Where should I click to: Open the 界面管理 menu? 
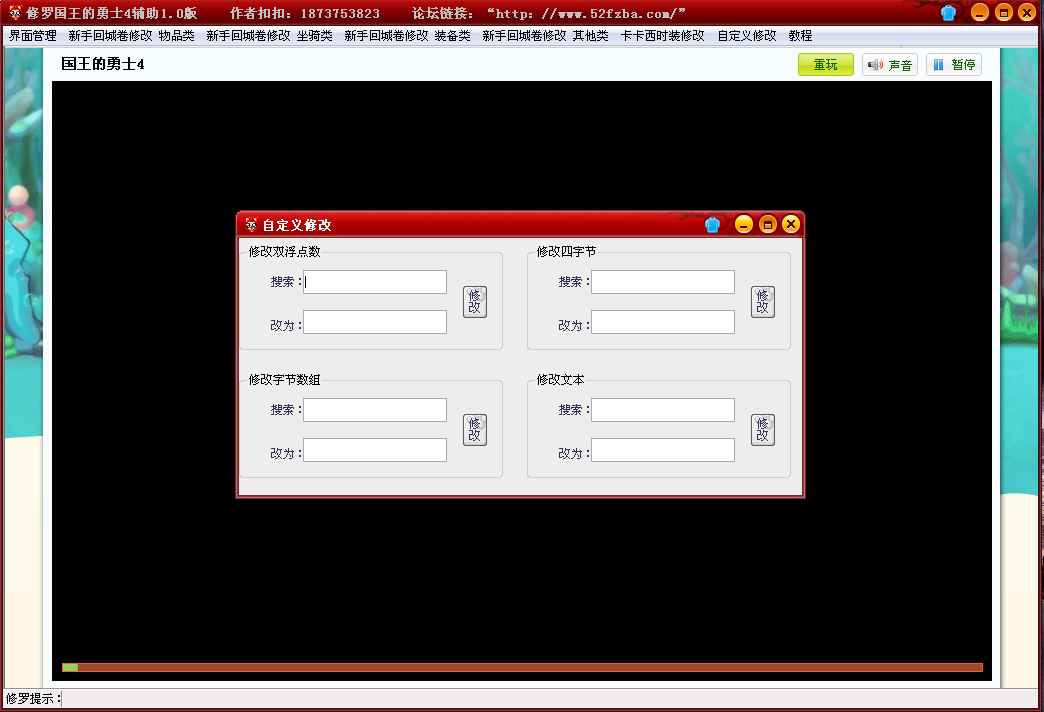tap(33, 36)
